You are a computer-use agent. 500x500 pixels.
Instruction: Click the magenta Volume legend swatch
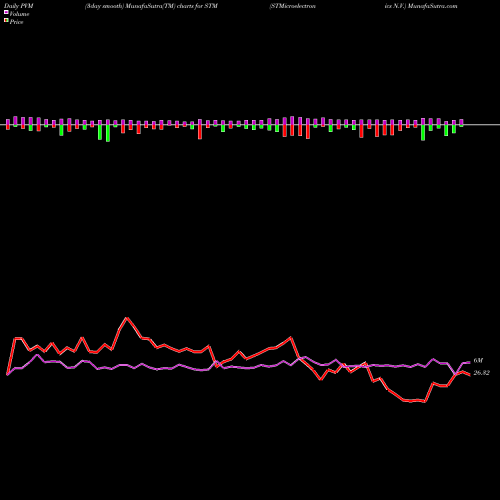(x=6, y=12)
